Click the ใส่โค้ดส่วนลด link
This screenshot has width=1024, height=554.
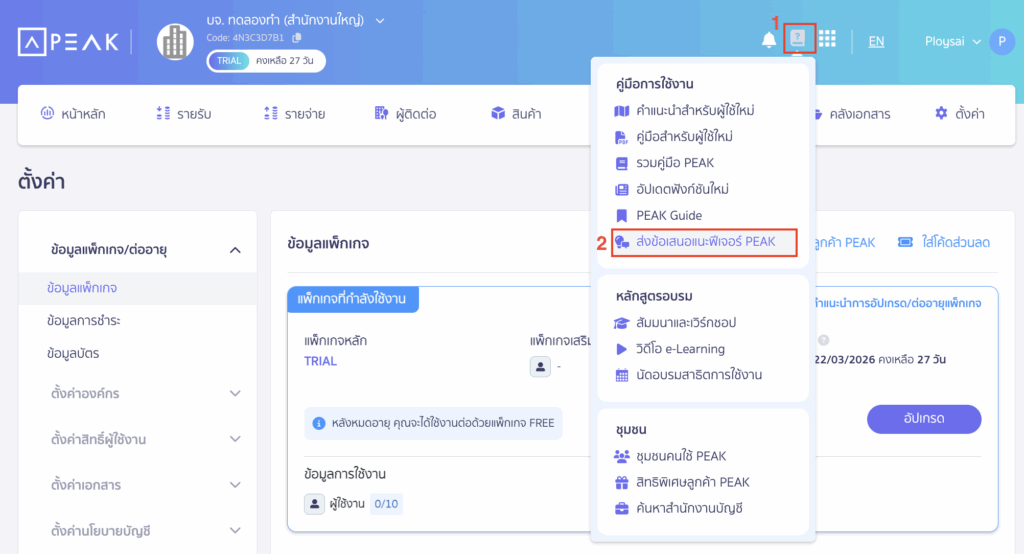coord(943,242)
